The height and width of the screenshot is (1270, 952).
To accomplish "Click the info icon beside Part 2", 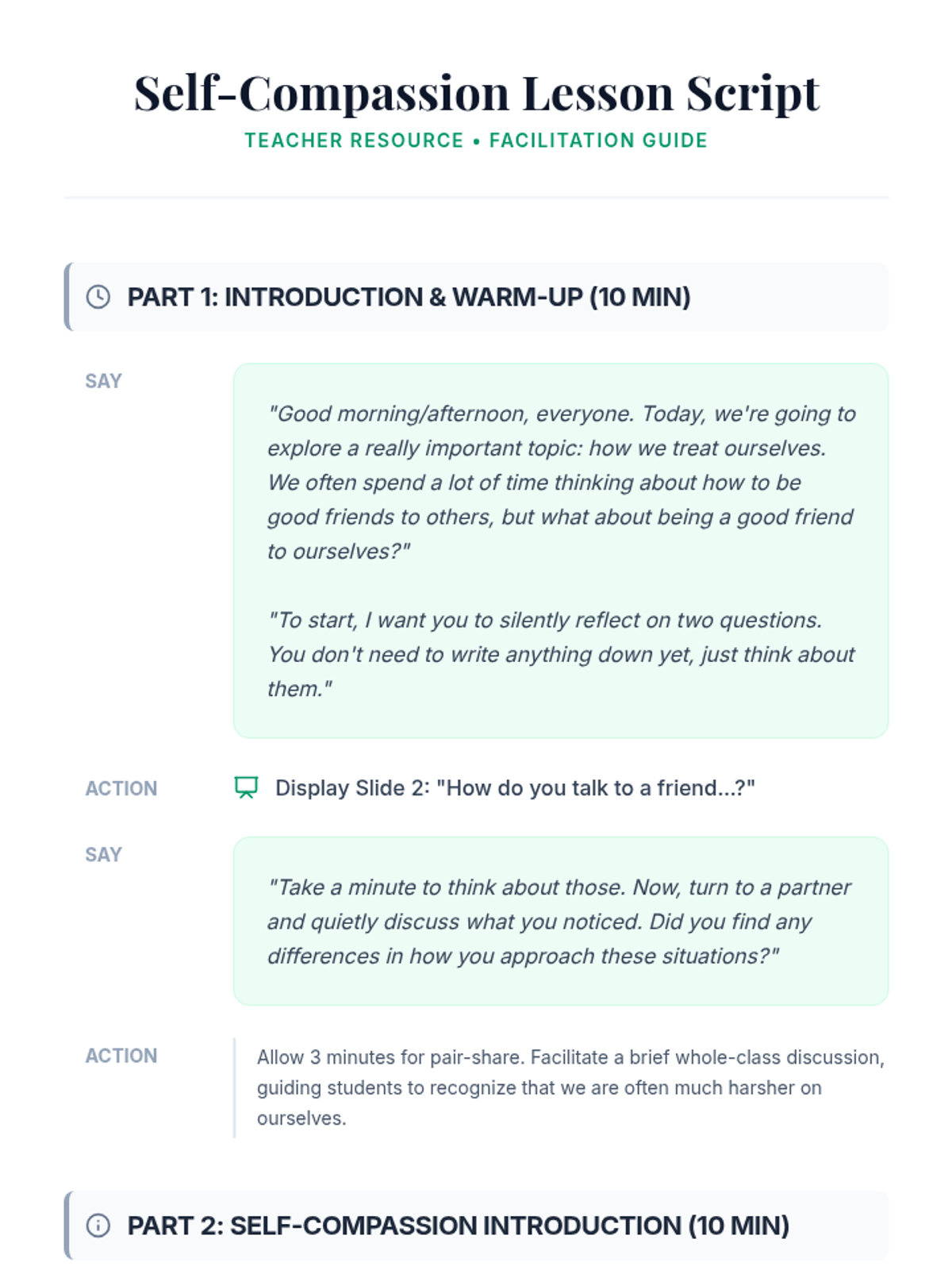I will [x=98, y=1226].
